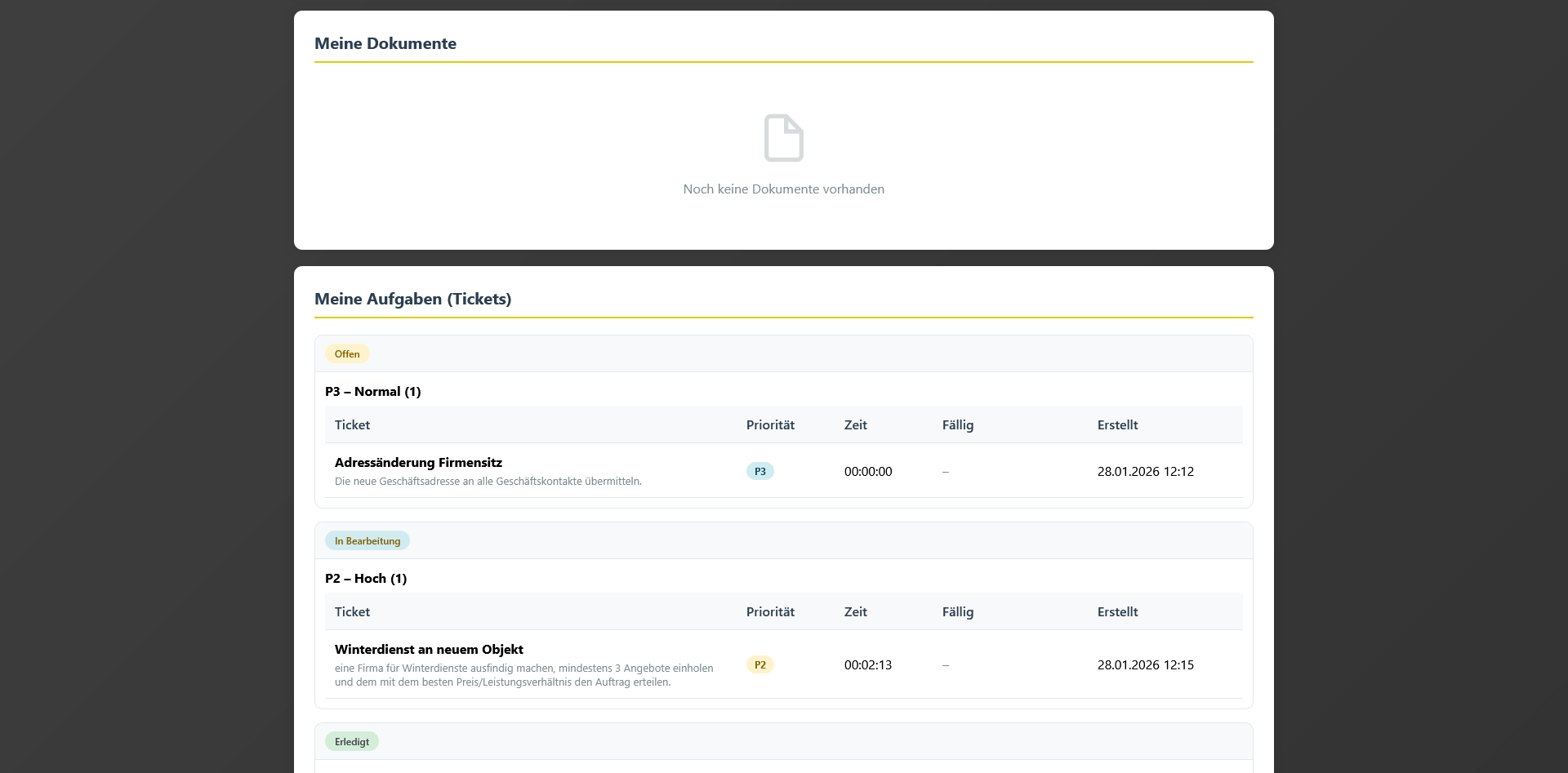Select the Offen status badge
1568x773 pixels.
tap(347, 354)
